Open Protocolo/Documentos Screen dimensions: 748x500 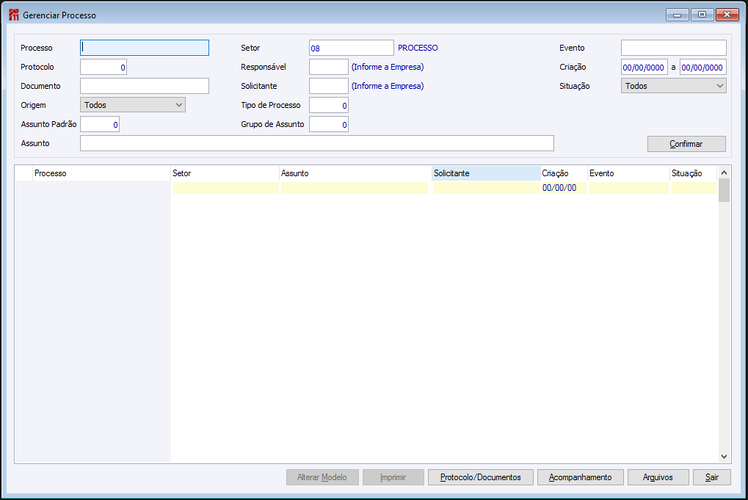[480, 477]
